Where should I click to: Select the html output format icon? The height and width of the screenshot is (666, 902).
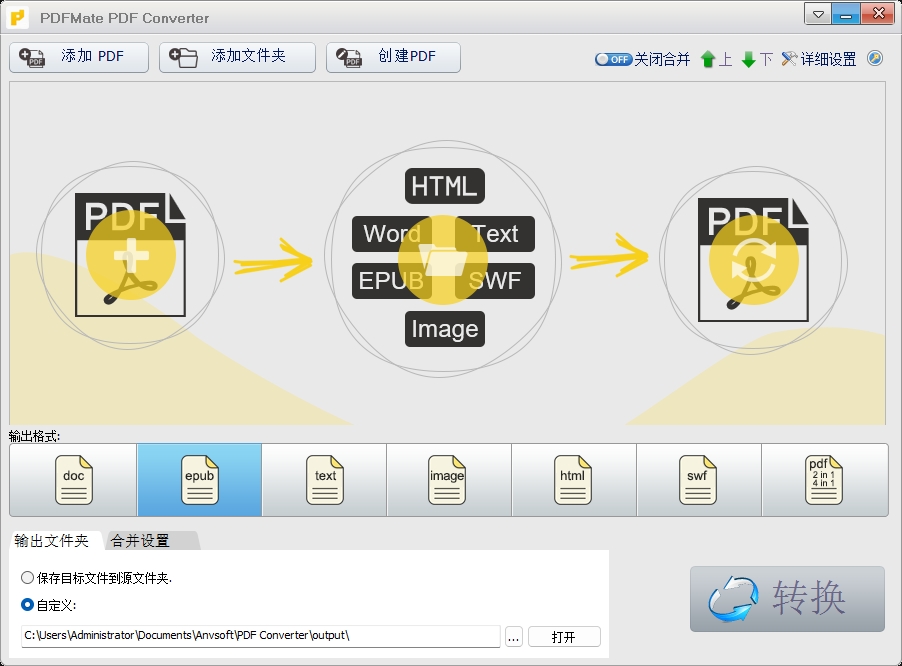[x=573, y=480]
